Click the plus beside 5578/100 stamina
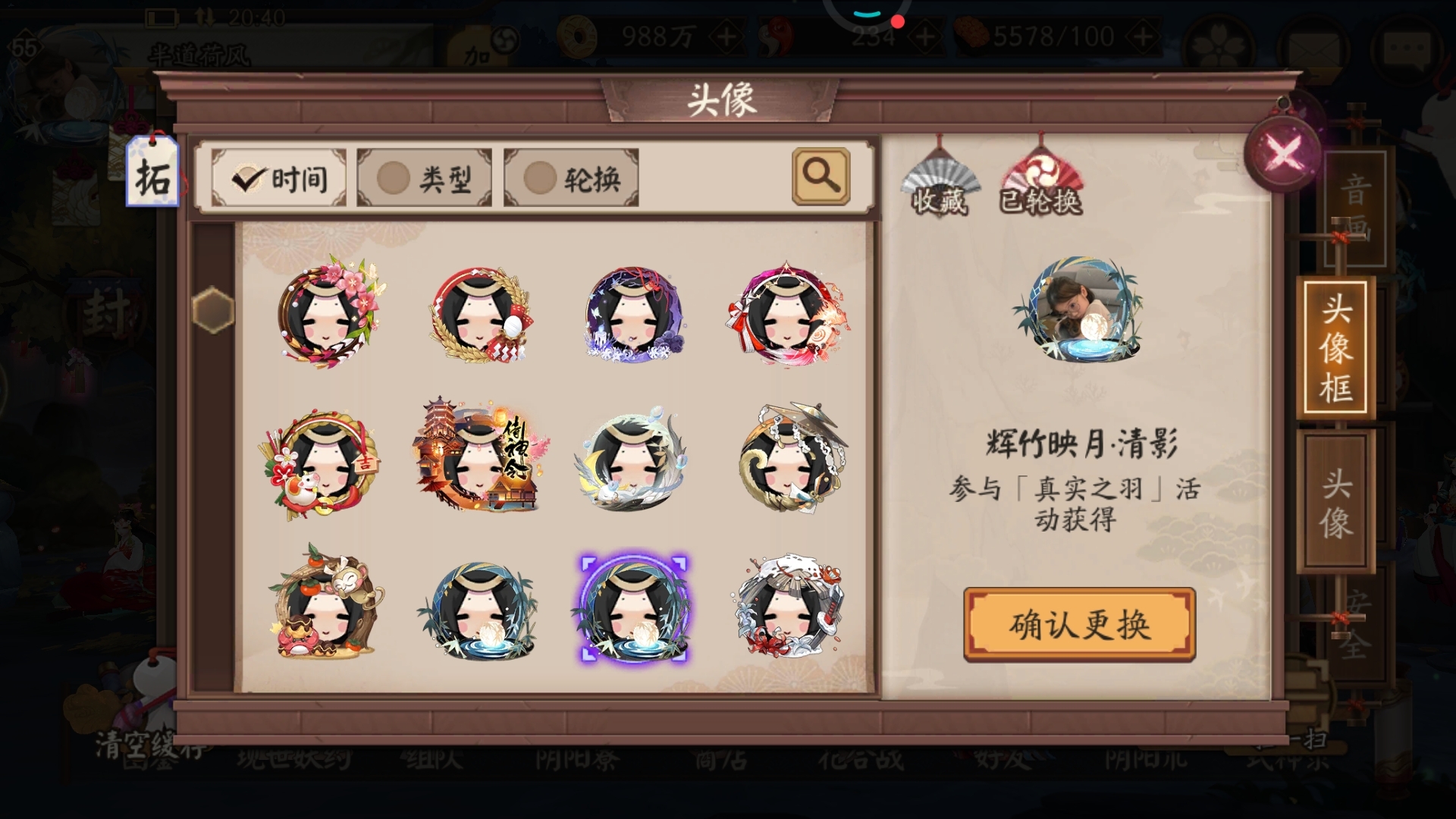The height and width of the screenshot is (819, 1456). (1142, 36)
